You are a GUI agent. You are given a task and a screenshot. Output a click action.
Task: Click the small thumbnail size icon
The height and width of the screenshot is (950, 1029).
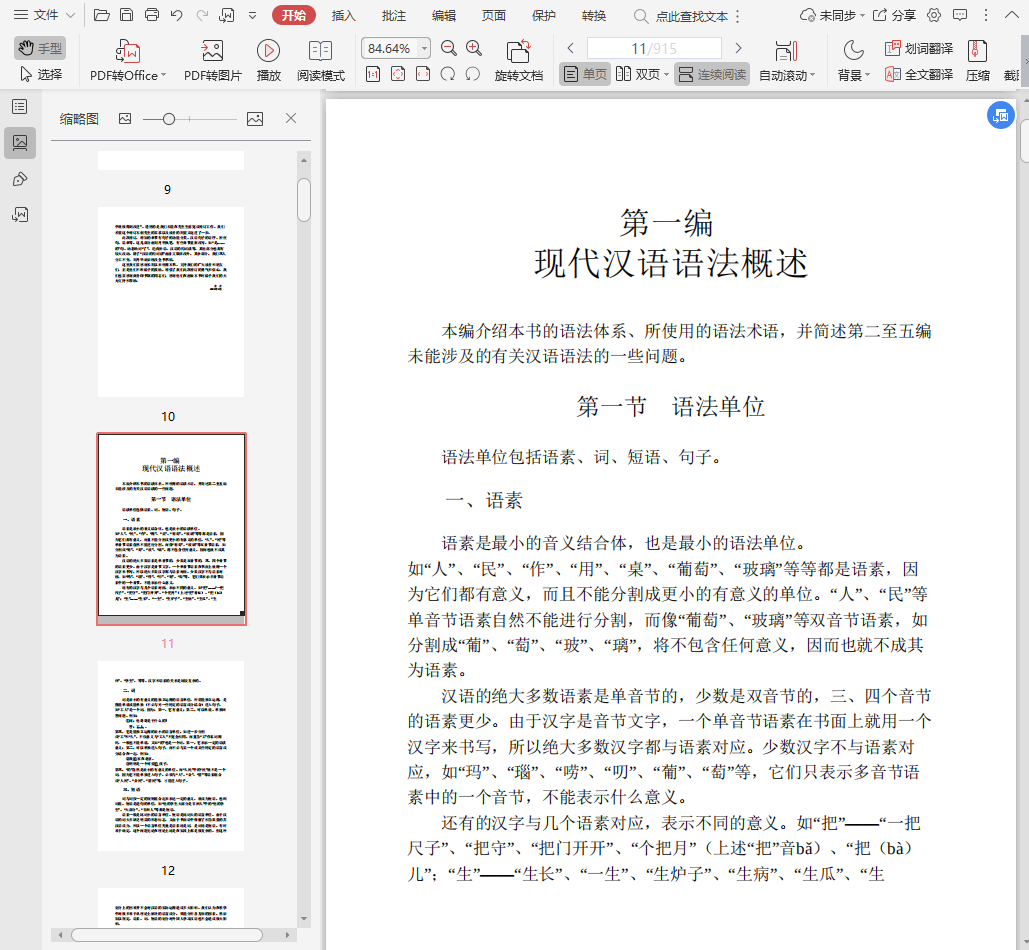tap(125, 119)
